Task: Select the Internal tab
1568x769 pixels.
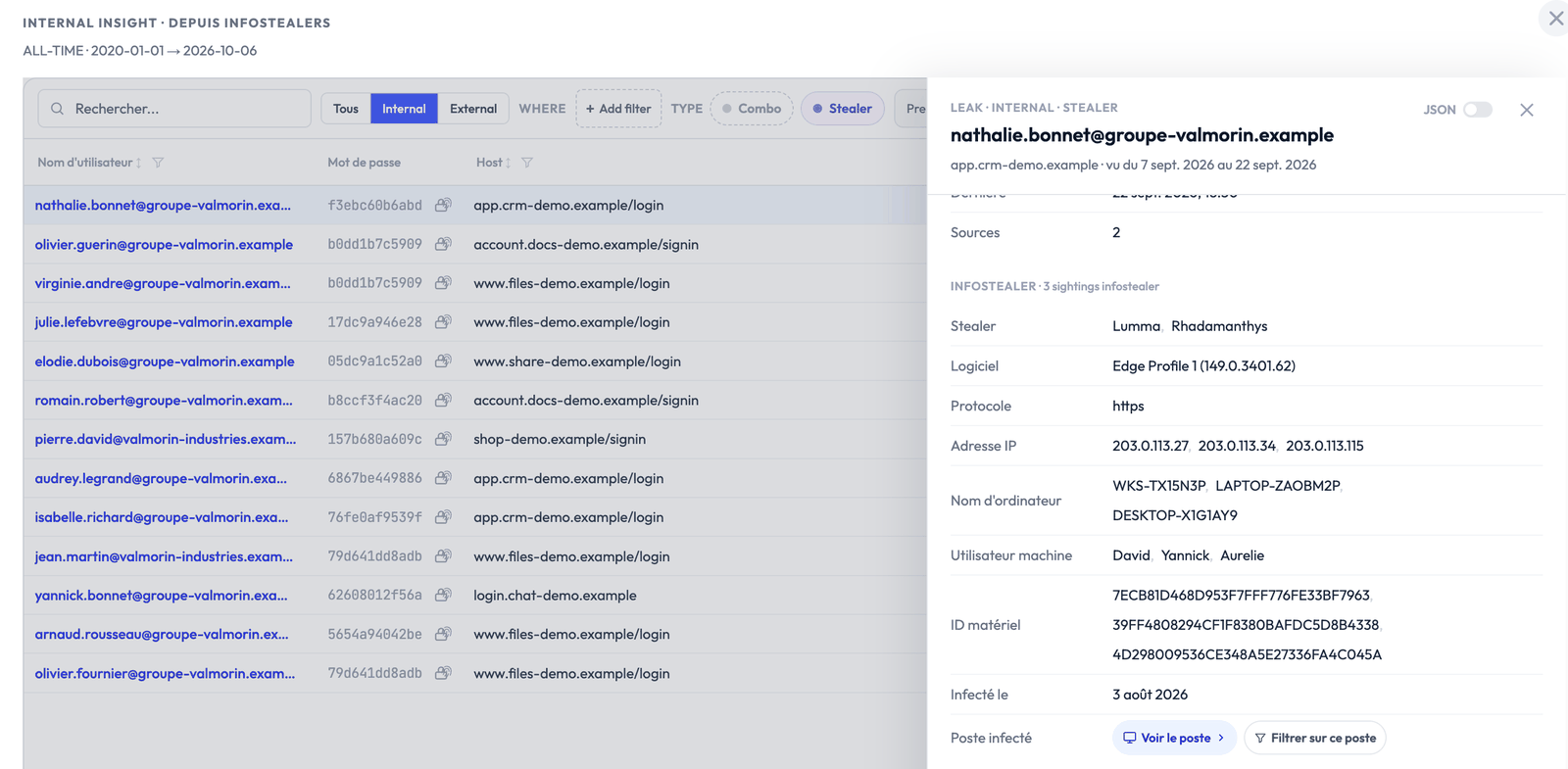Action: click(404, 109)
